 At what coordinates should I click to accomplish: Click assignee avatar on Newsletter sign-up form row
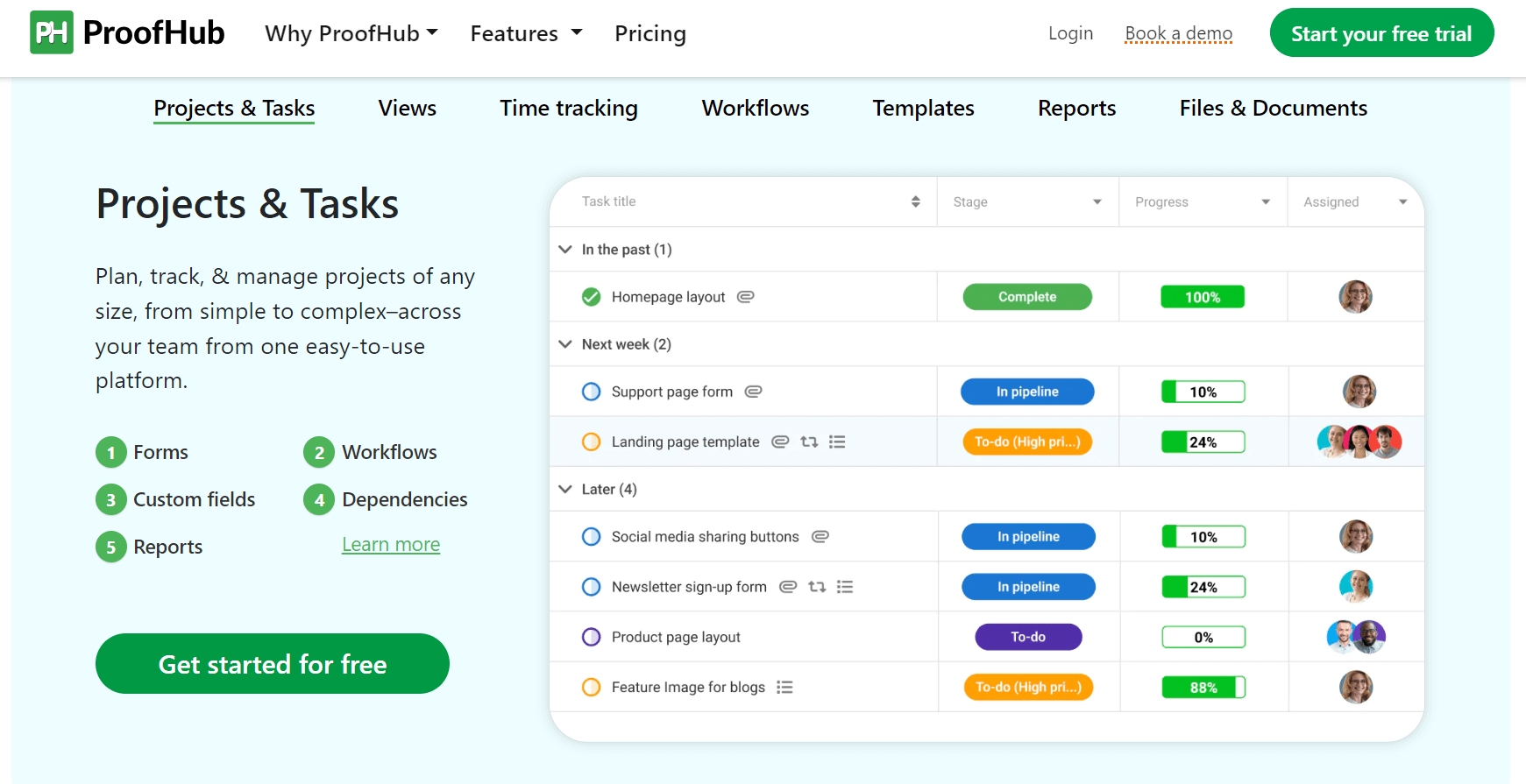(1356, 586)
